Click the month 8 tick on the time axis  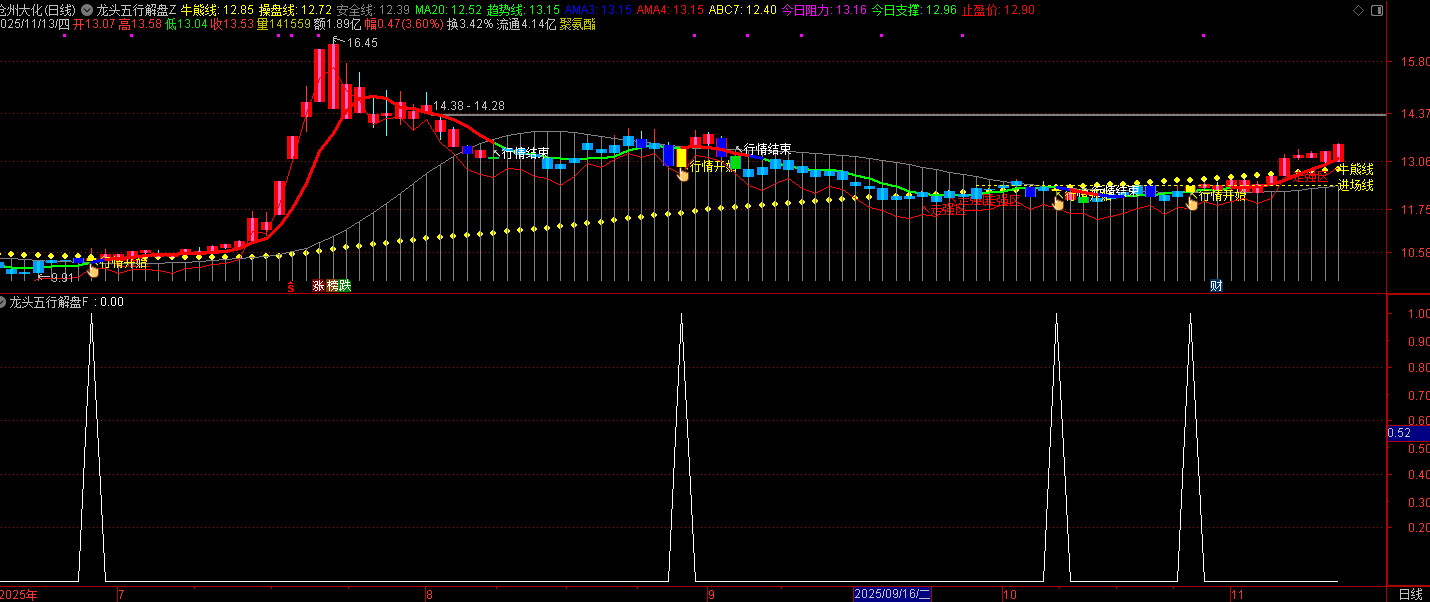coord(431,594)
